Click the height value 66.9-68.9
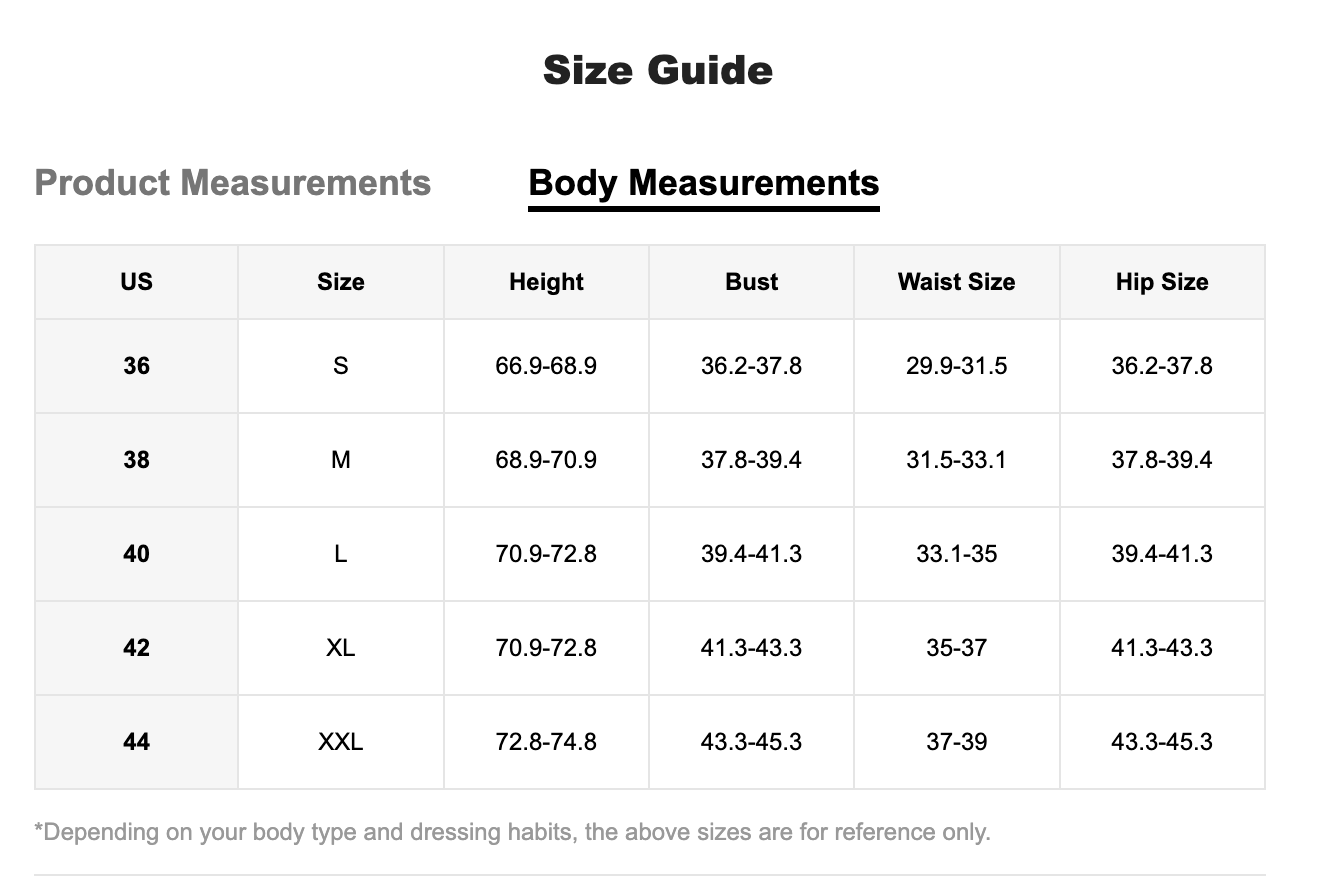 point(546,366)
